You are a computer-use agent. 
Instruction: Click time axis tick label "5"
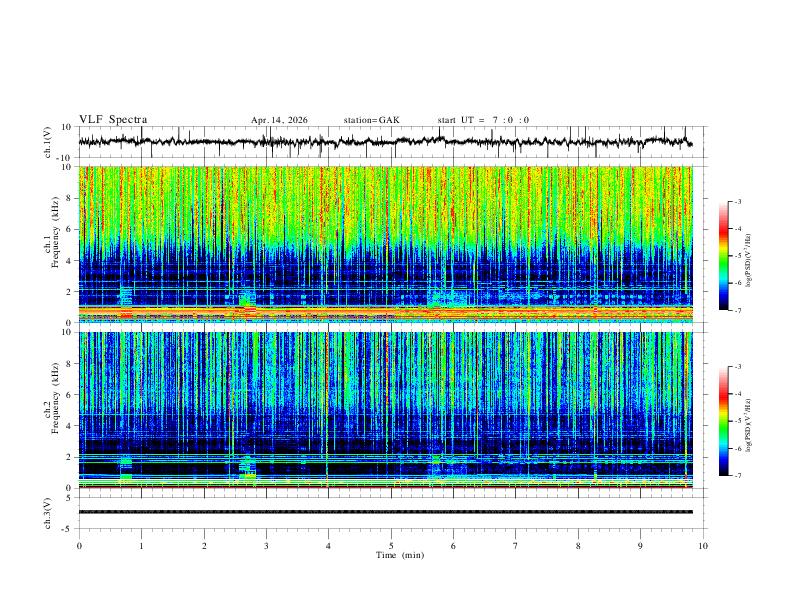391,546
